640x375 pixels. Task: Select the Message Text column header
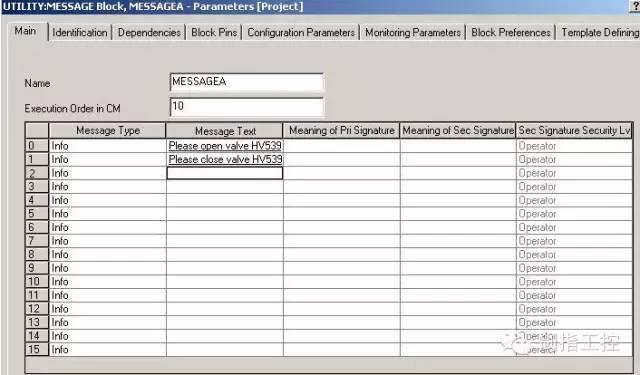coord(225,131)
